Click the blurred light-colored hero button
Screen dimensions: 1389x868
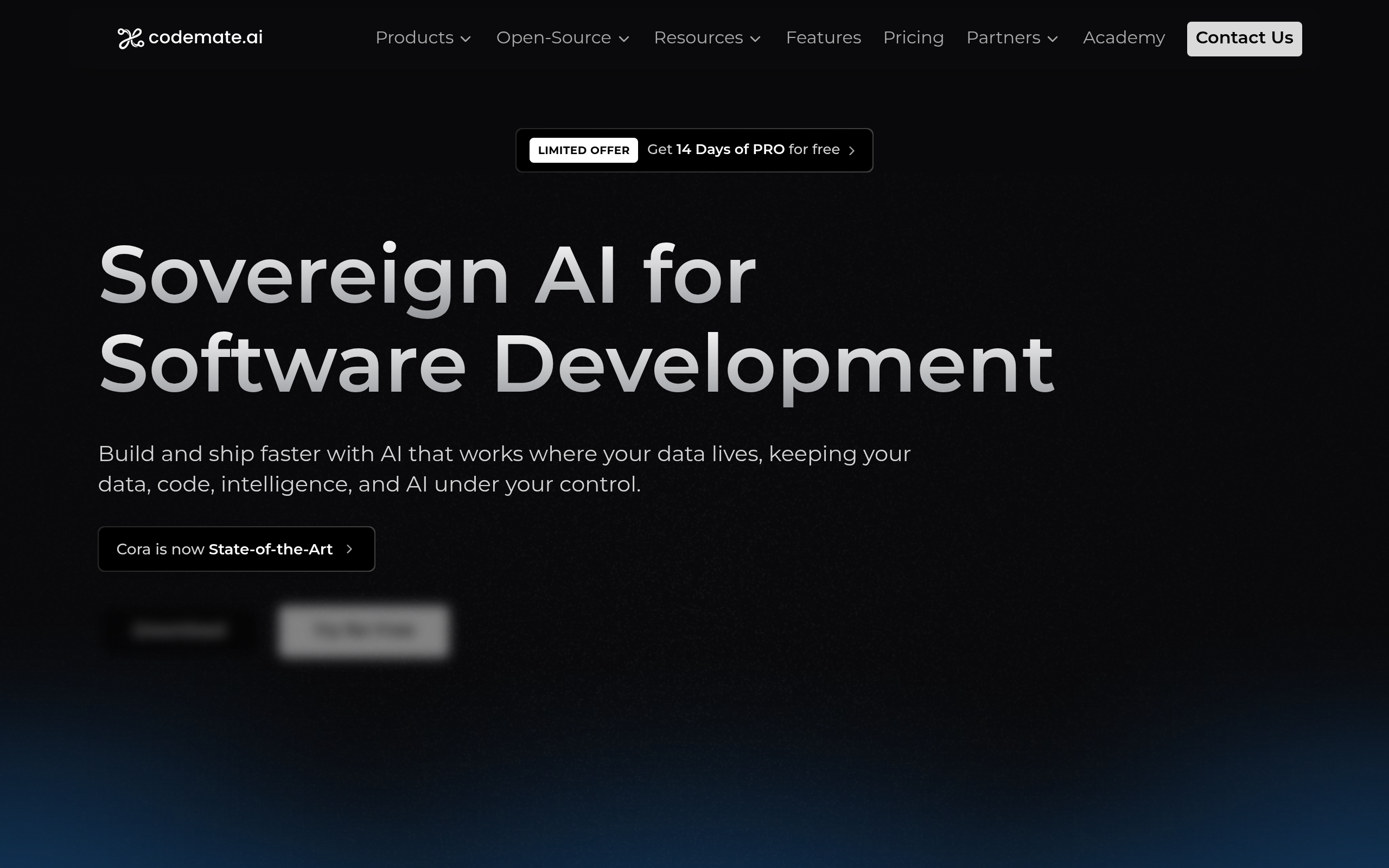364,630
